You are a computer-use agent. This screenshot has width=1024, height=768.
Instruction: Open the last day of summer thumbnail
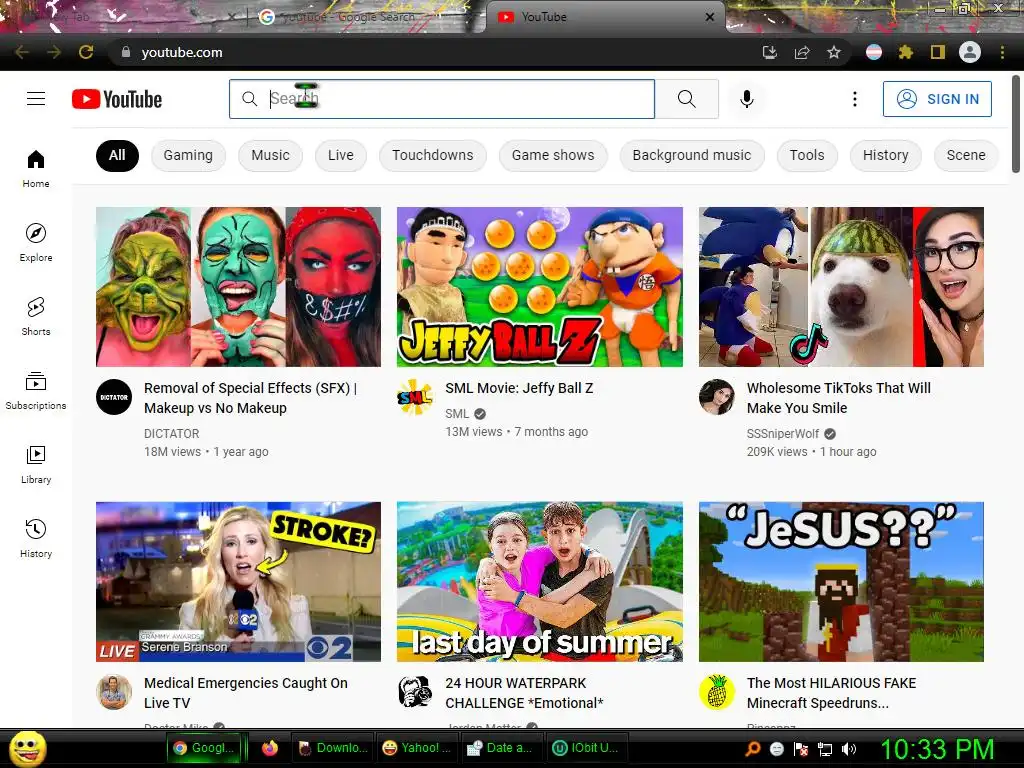coord(539,582)
